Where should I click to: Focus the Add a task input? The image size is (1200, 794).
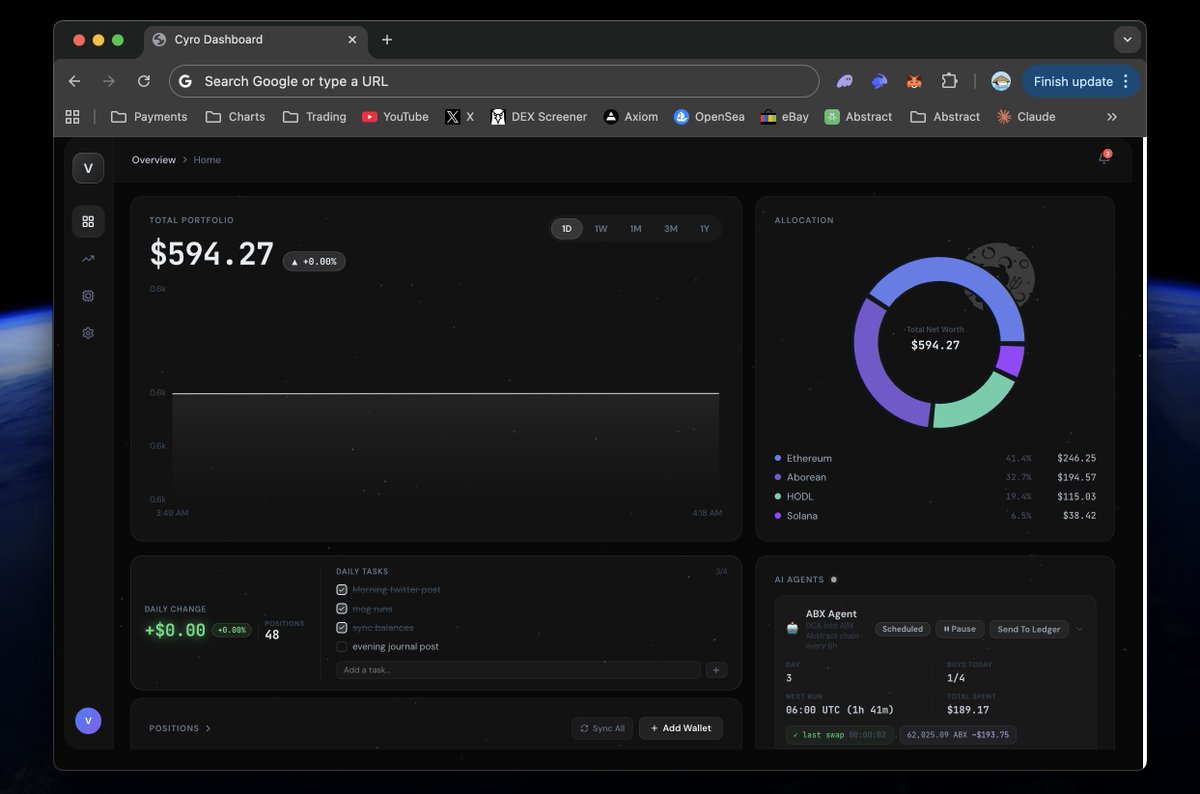pos(518,670)
